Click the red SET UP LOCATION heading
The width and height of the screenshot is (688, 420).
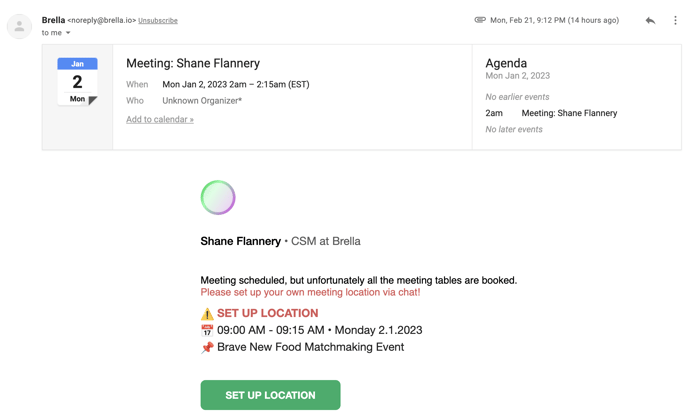tap(268, 313)
